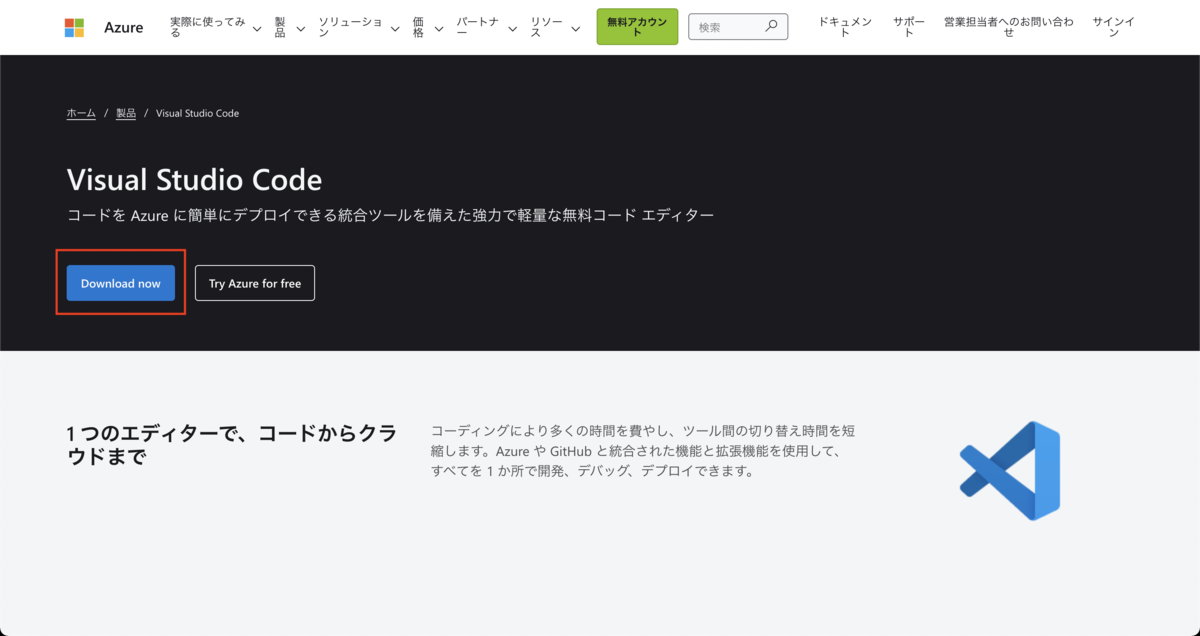1200x636 pixels.
Task: Click the サインイン link
Action: [x=1113, y=27]
